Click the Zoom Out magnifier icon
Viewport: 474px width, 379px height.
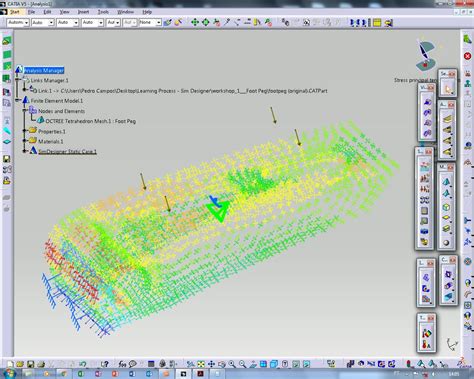242,364
